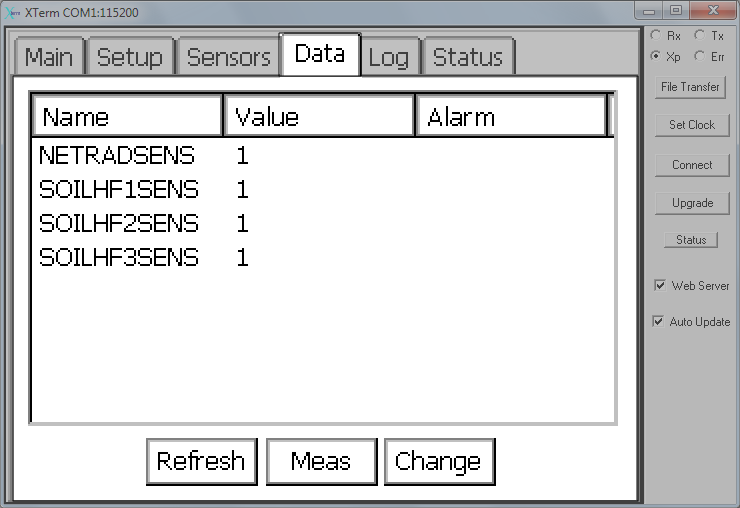The image size is (740, 508).
Task: Choose the Err radio option
Action: coord(700,56)
